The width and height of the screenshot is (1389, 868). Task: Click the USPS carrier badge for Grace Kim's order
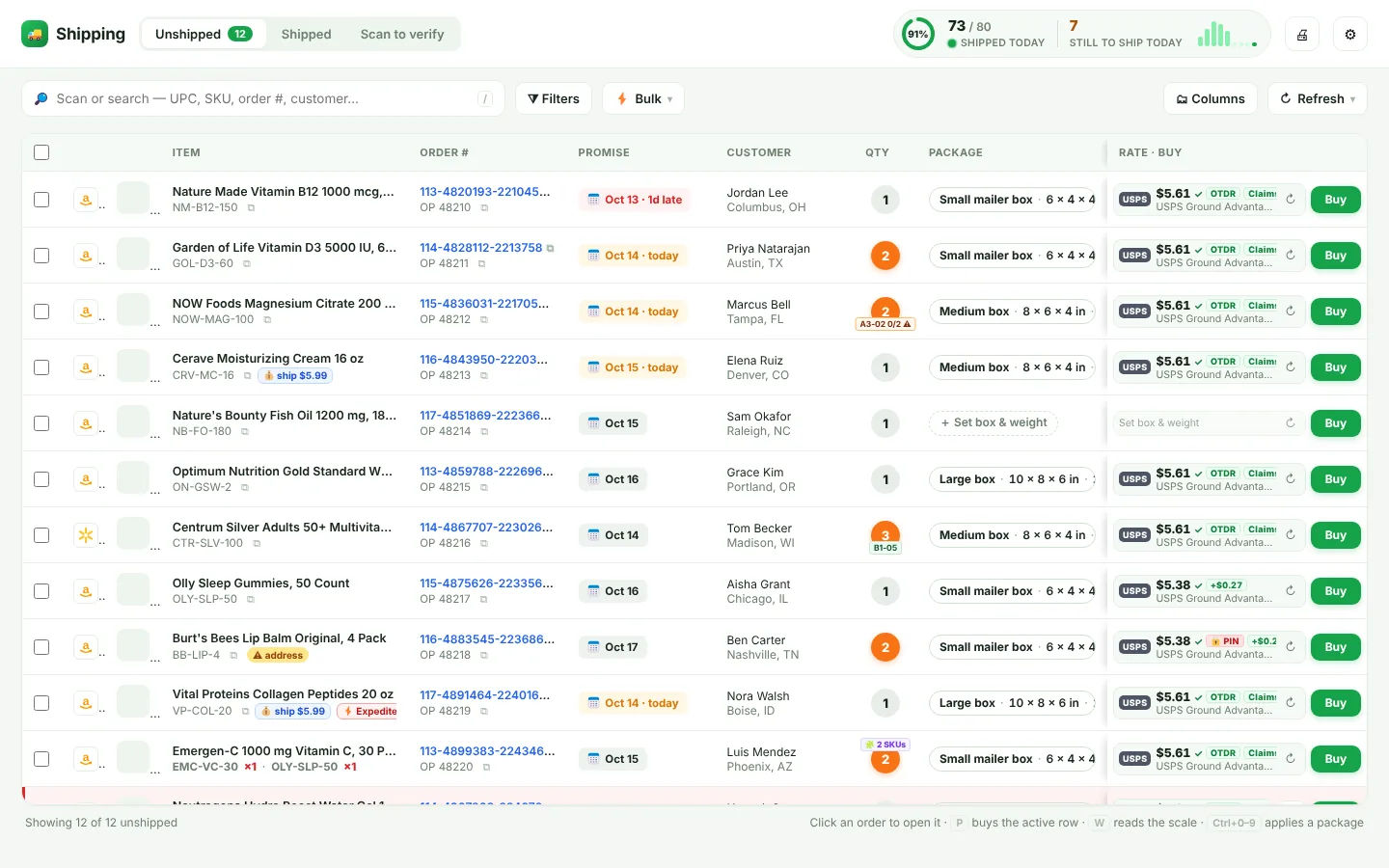click(x=1134, y=479)
